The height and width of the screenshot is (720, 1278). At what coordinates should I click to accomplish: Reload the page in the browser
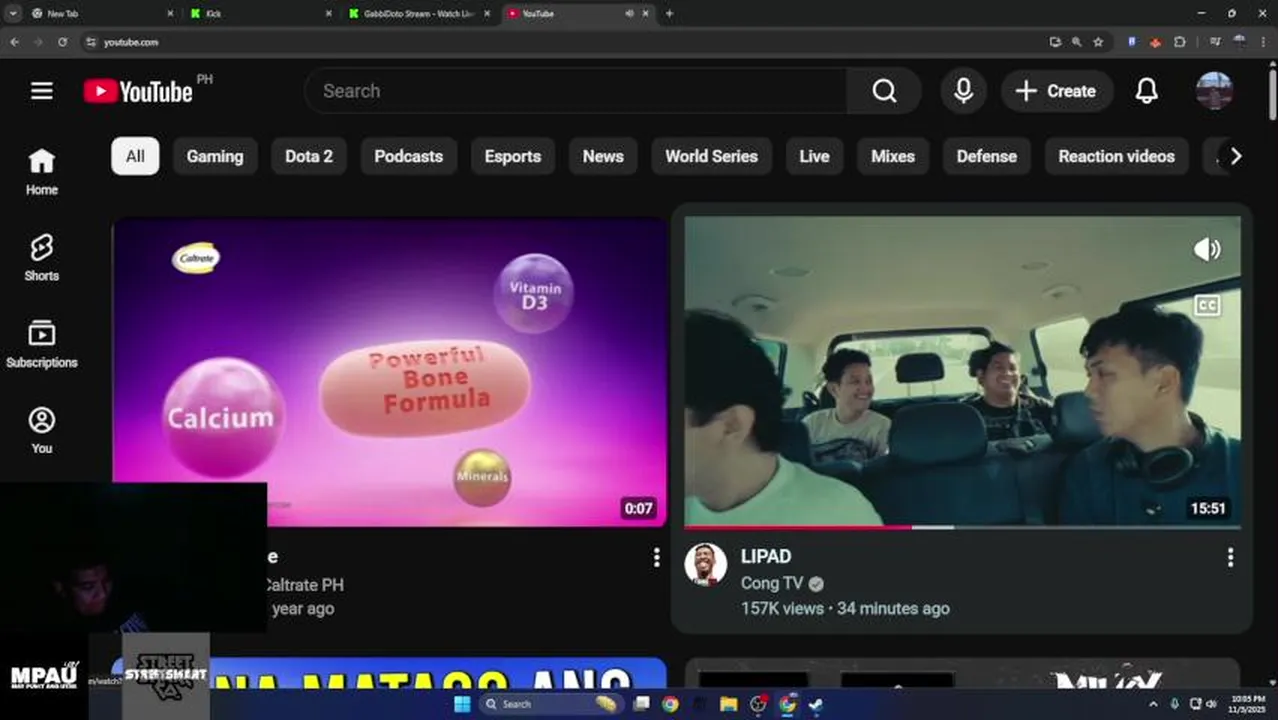click(62, 42)
